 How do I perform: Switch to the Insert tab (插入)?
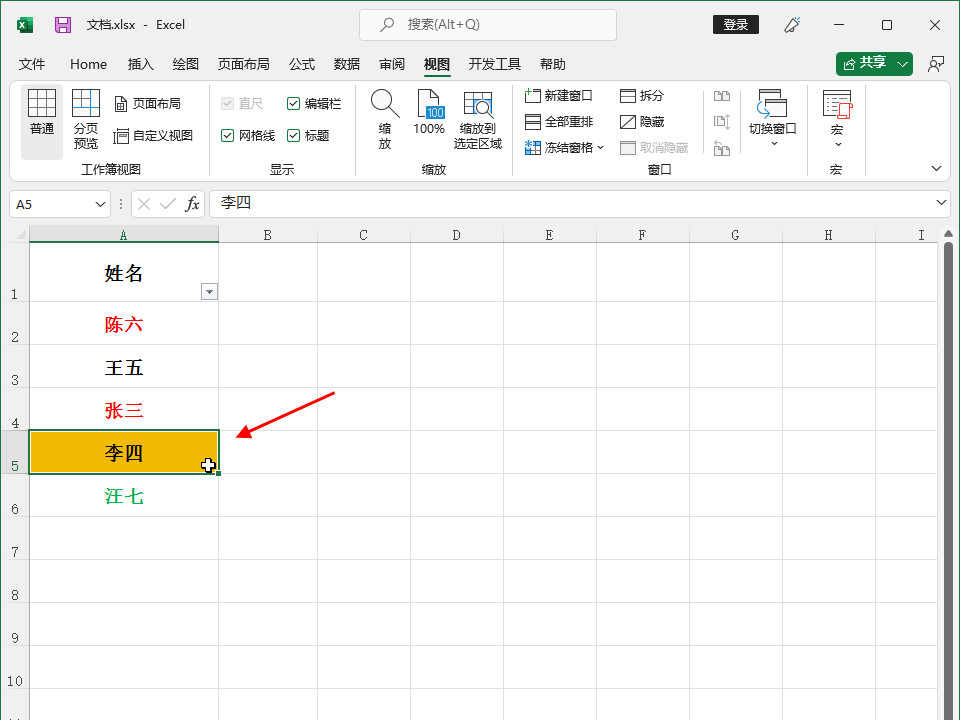point(140,64)
